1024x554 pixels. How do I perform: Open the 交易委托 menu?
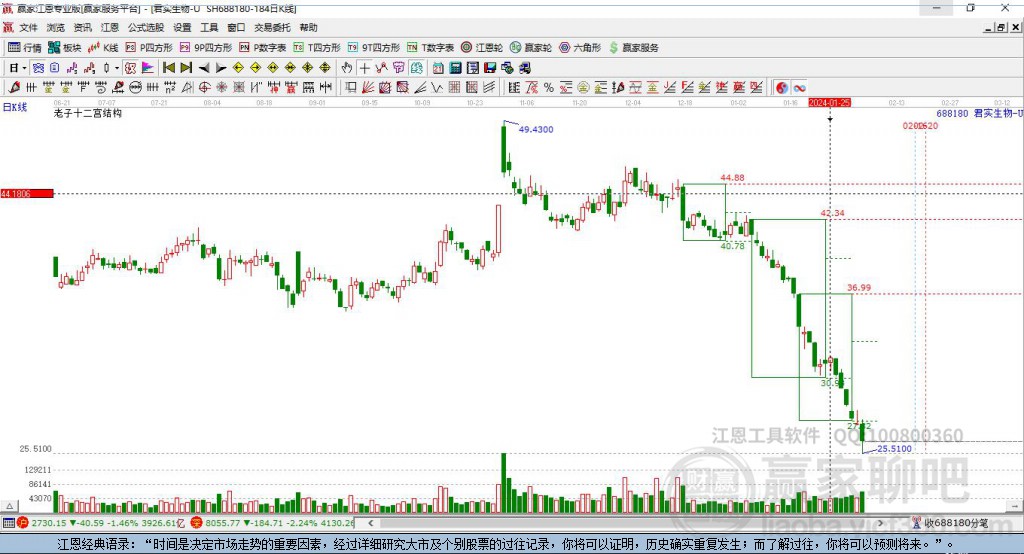click(x=272, y=27)
